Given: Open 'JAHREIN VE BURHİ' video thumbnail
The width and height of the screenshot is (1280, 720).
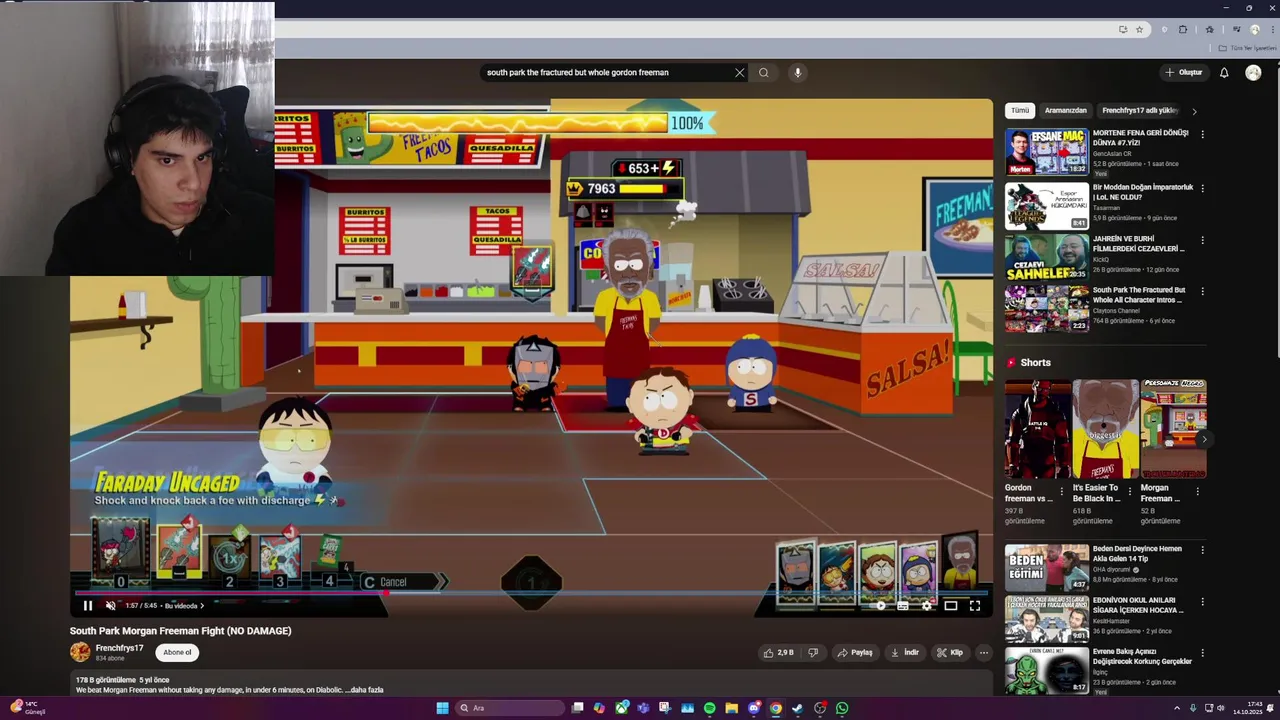Looking at the screenshot, I should 1047,257.
